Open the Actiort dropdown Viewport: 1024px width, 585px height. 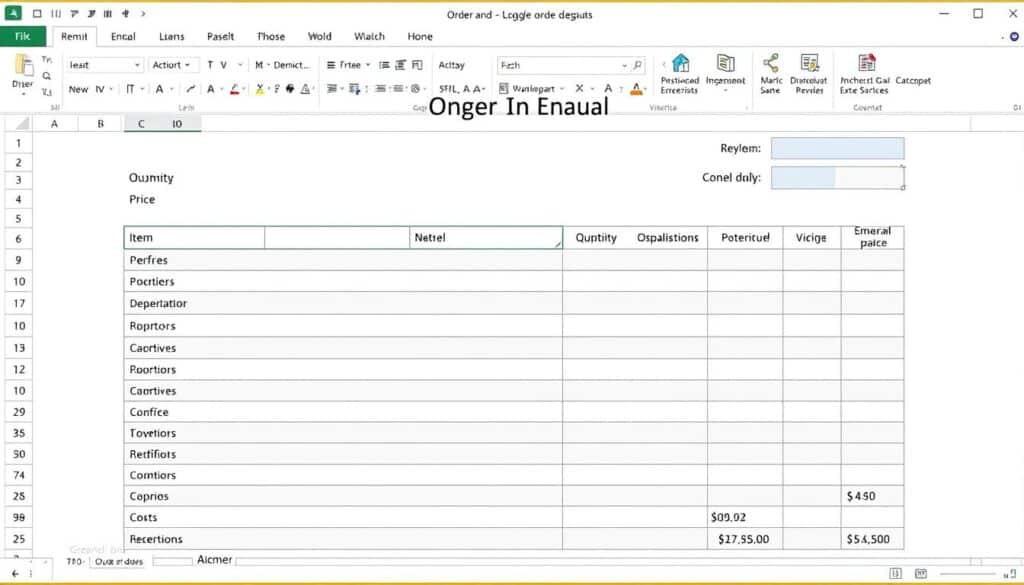pos(171,65)
